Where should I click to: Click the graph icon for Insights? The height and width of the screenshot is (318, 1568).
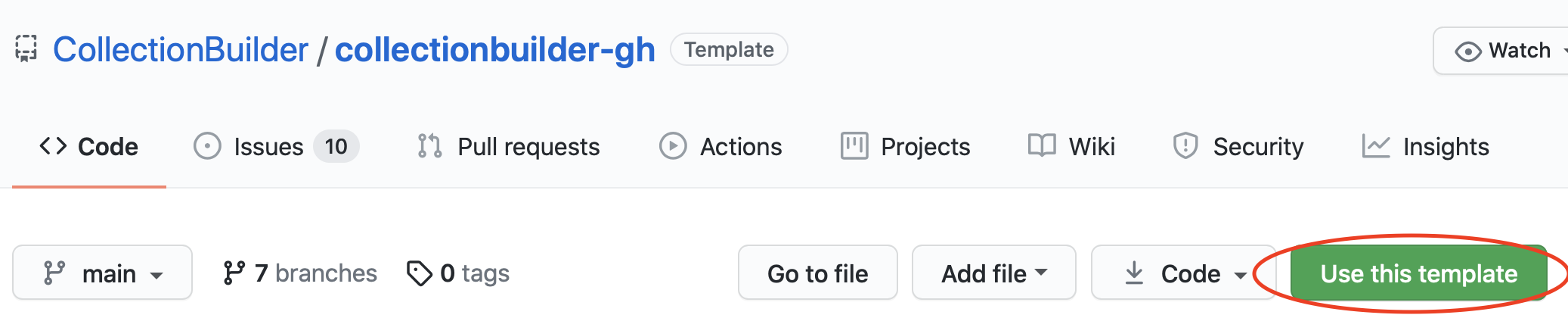[1375, 146]
